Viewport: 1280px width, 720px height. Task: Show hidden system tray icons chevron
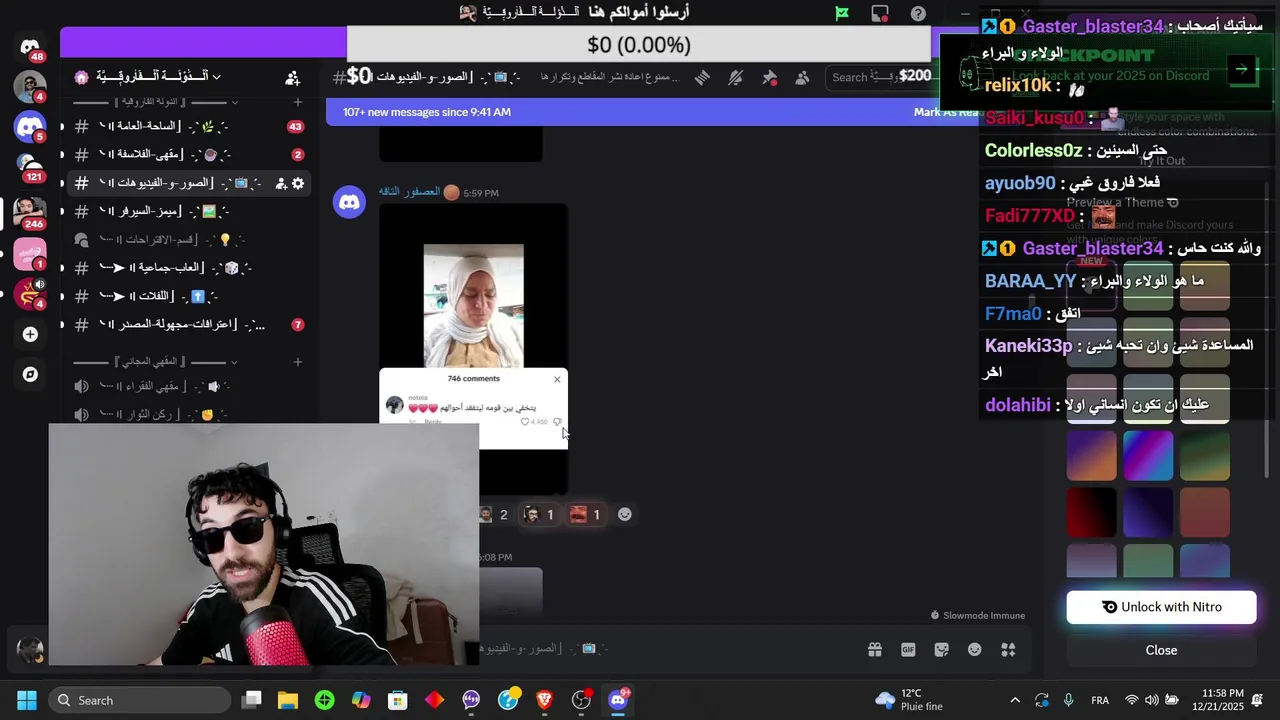point(1015,700)
